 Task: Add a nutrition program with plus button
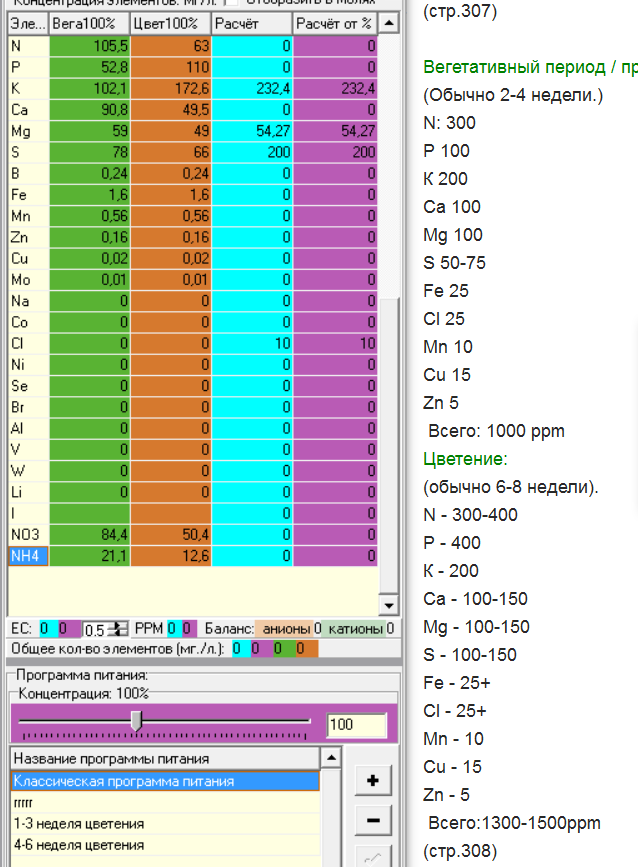tap(372, 780)
